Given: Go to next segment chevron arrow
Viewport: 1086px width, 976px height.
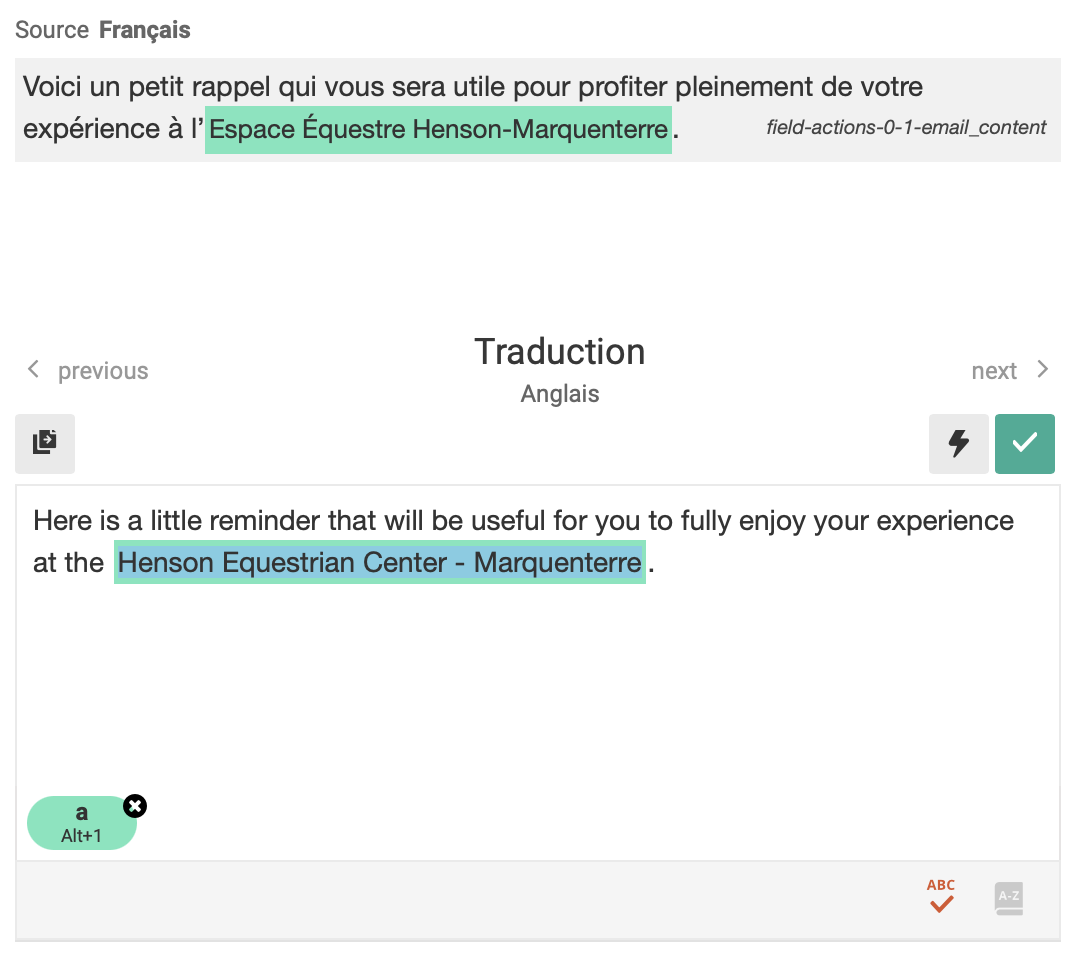Looking at the screenshot, I should click(1042, 369).
